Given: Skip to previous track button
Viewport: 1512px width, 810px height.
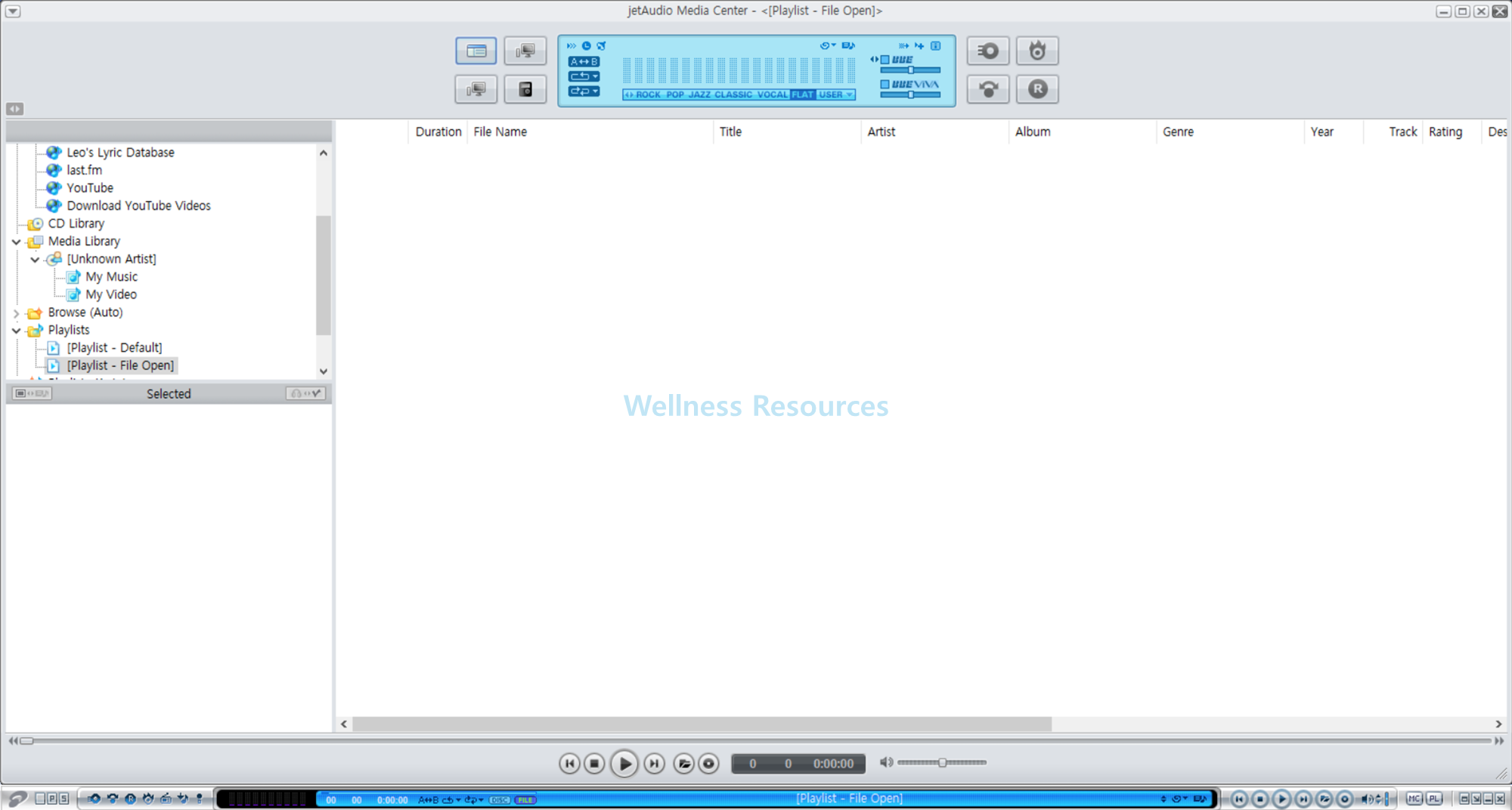Looking at the screenshot, I should click(x=569, y=764).
